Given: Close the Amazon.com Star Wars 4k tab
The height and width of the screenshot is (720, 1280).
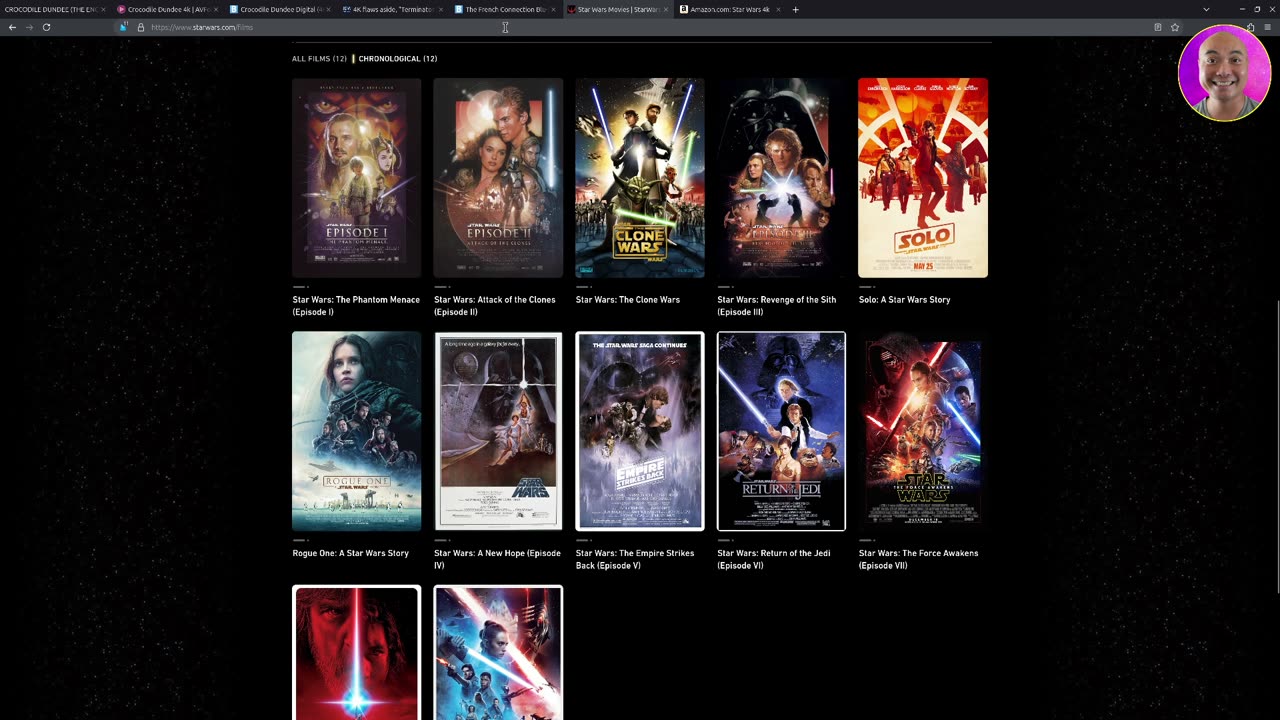Looking at the screenshot, I should click(x=778, y=9).
